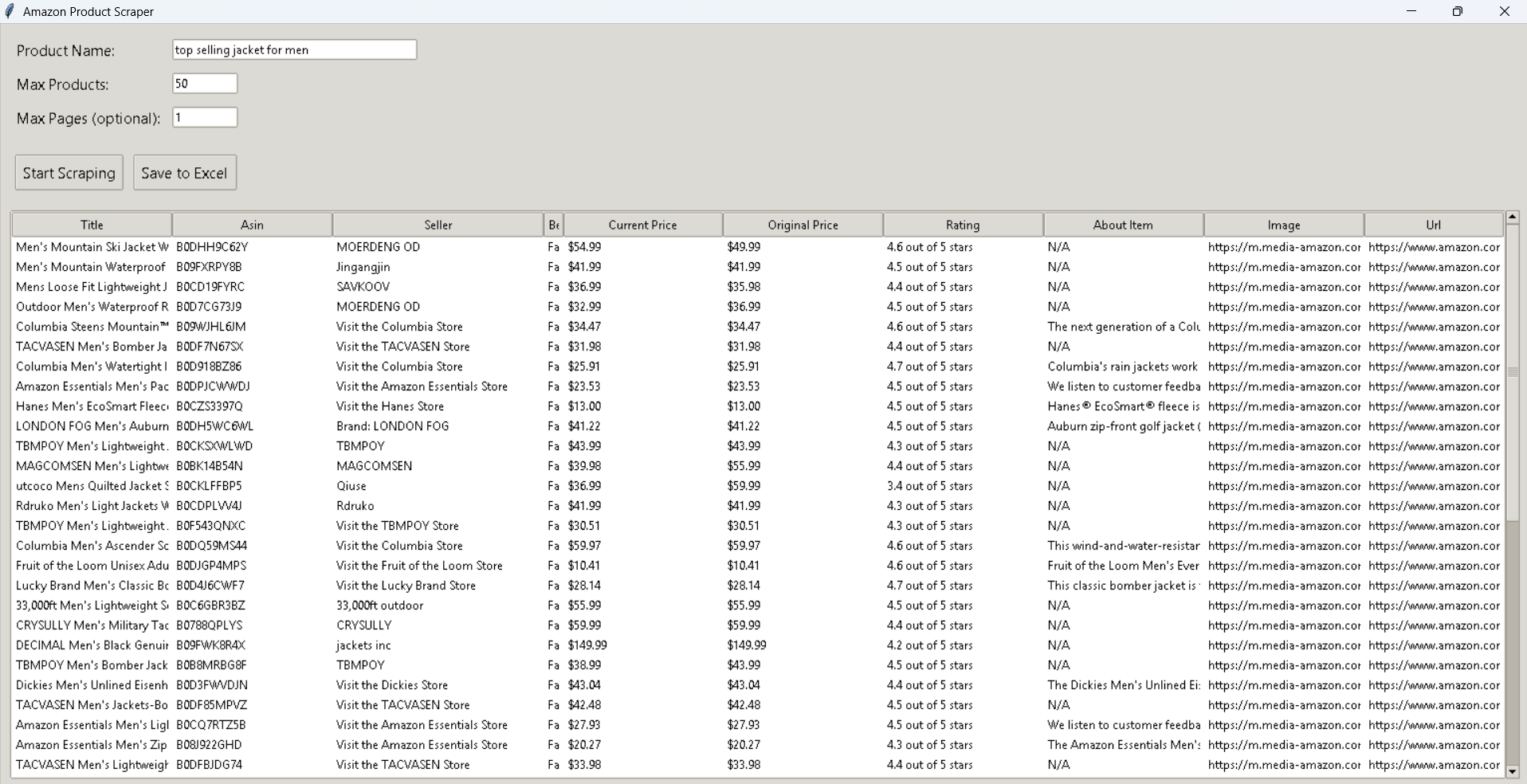Image resolution: width=1527 pixels, height=784 pixels.
Task: Focus the Product Name input field
Action: click(294, 49)
